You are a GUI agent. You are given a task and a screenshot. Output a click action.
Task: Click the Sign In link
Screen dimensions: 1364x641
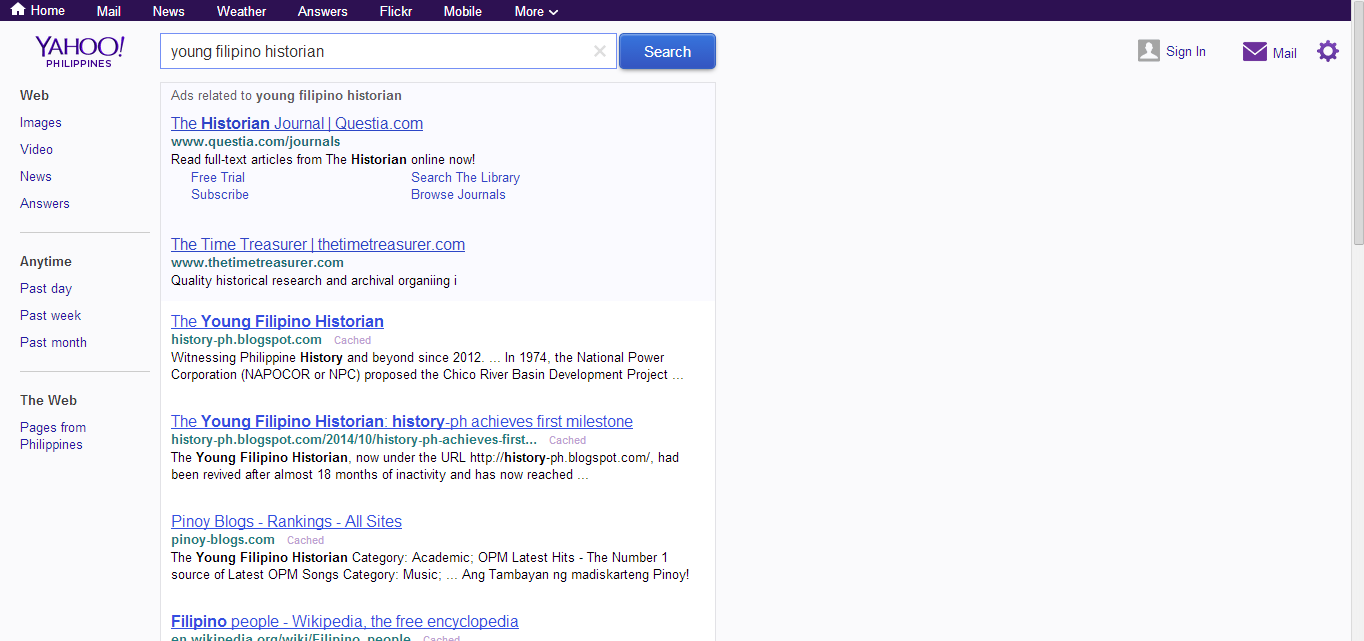click(x=1186, y=51)
